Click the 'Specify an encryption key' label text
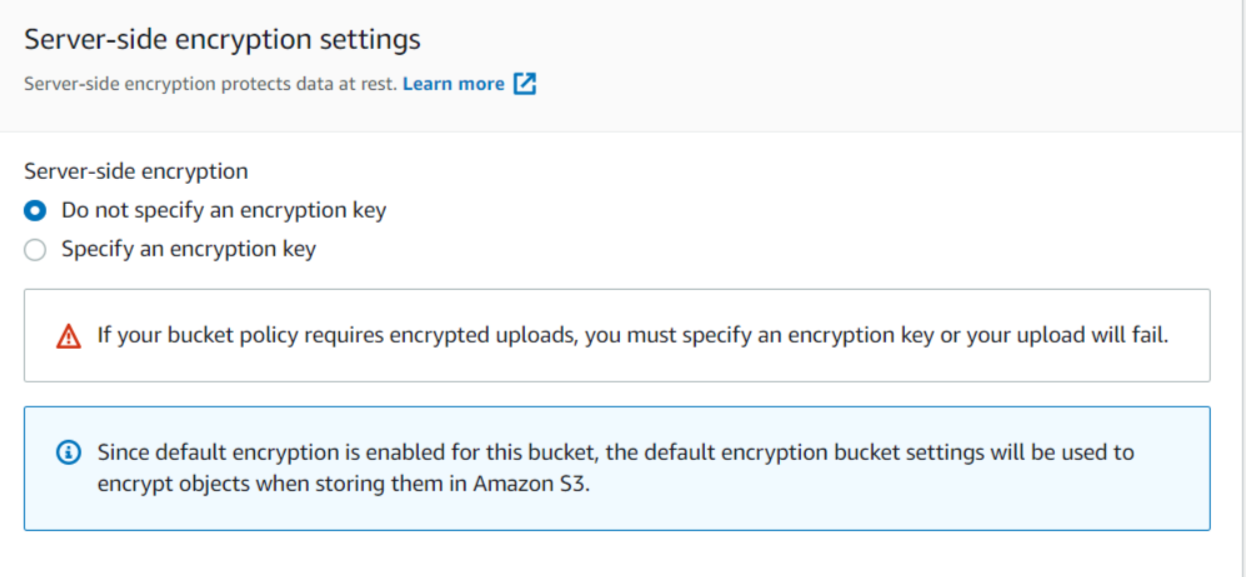The height and width of the screenshot is (577, 1246). 188,249
